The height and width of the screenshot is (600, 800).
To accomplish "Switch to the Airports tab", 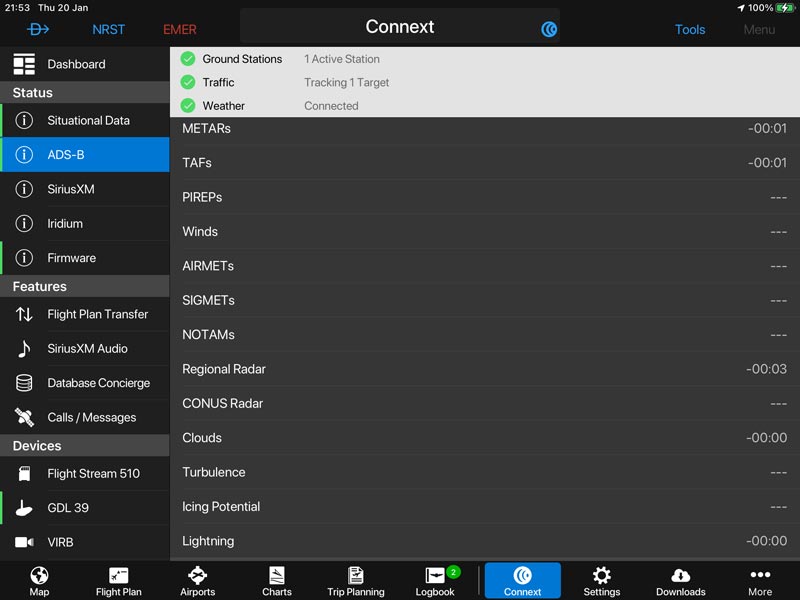I will [197, 581].
